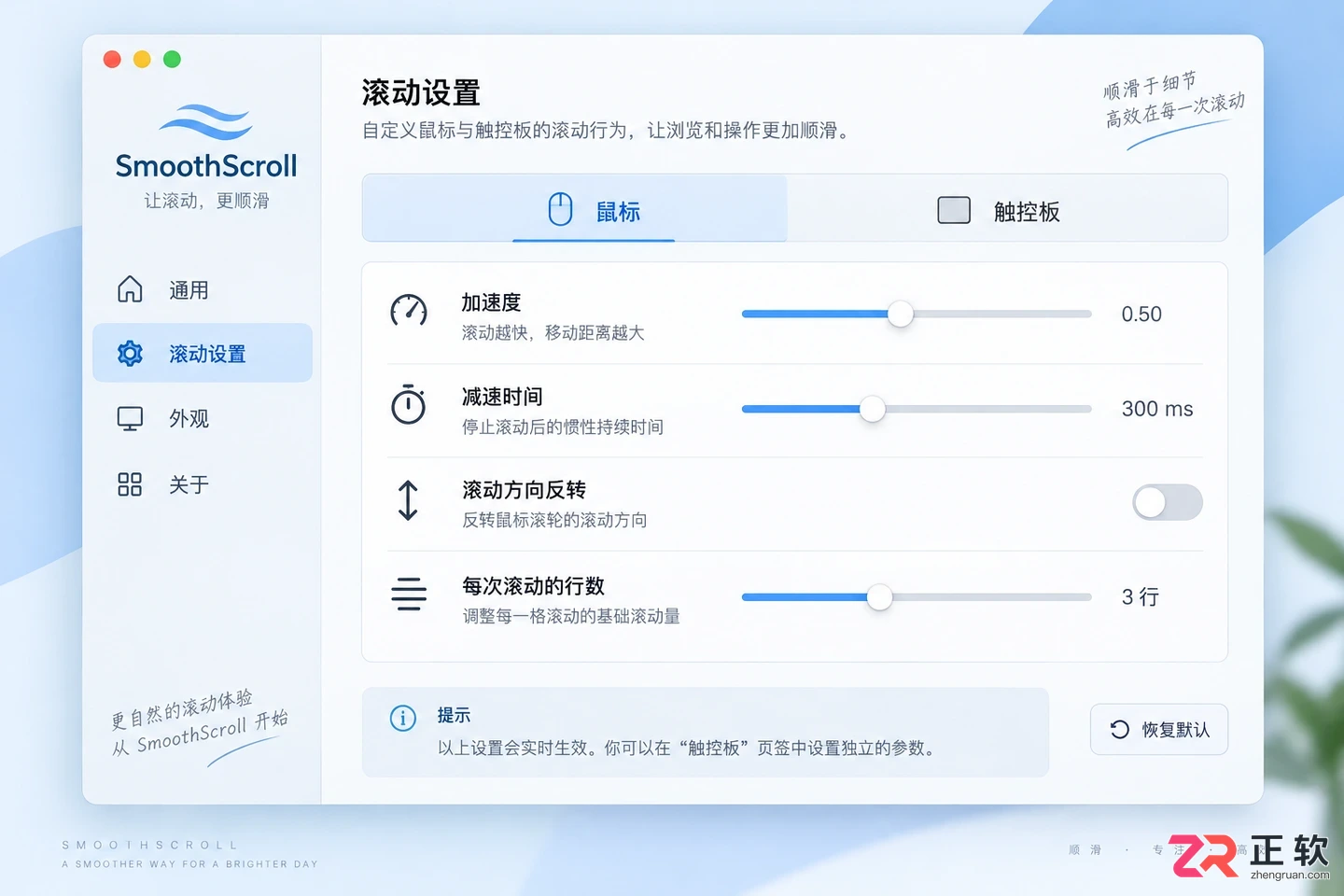Click the gear icon beside 滚动设置
Viewport: 1344px width, 896px height.
click(130, 354)
